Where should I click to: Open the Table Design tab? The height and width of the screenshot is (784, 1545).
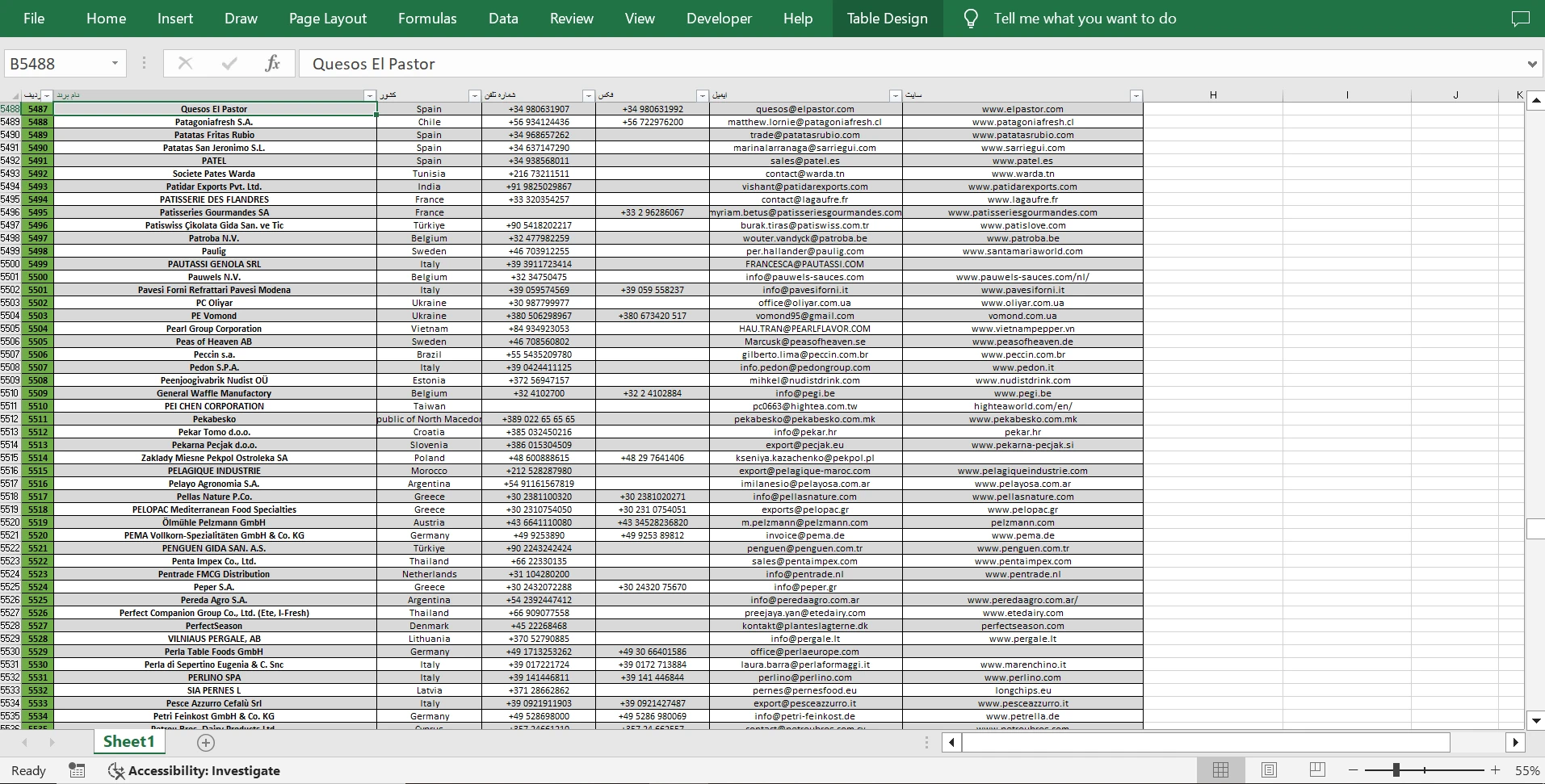(x=887, y=19)
